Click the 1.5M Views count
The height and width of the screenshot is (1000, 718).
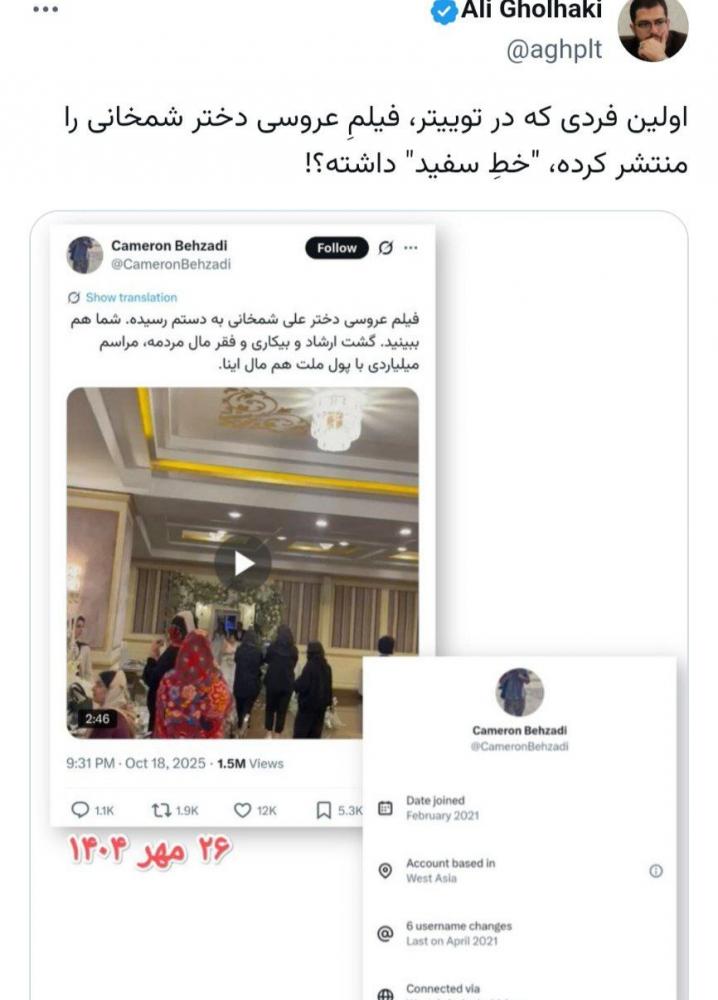tap(250, 763)
